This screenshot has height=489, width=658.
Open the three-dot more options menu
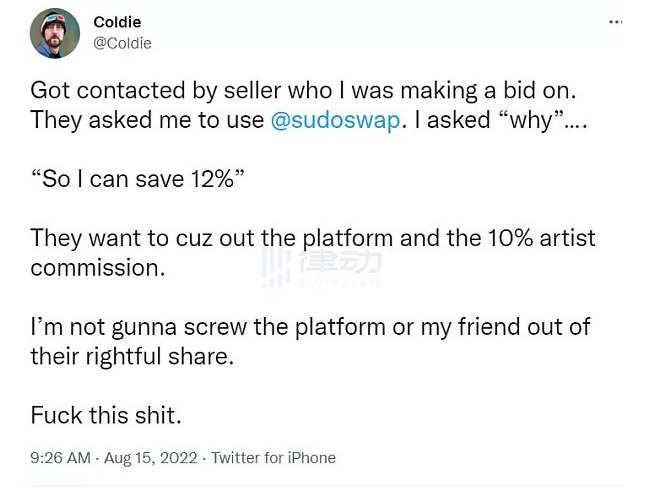pos(616,21)
